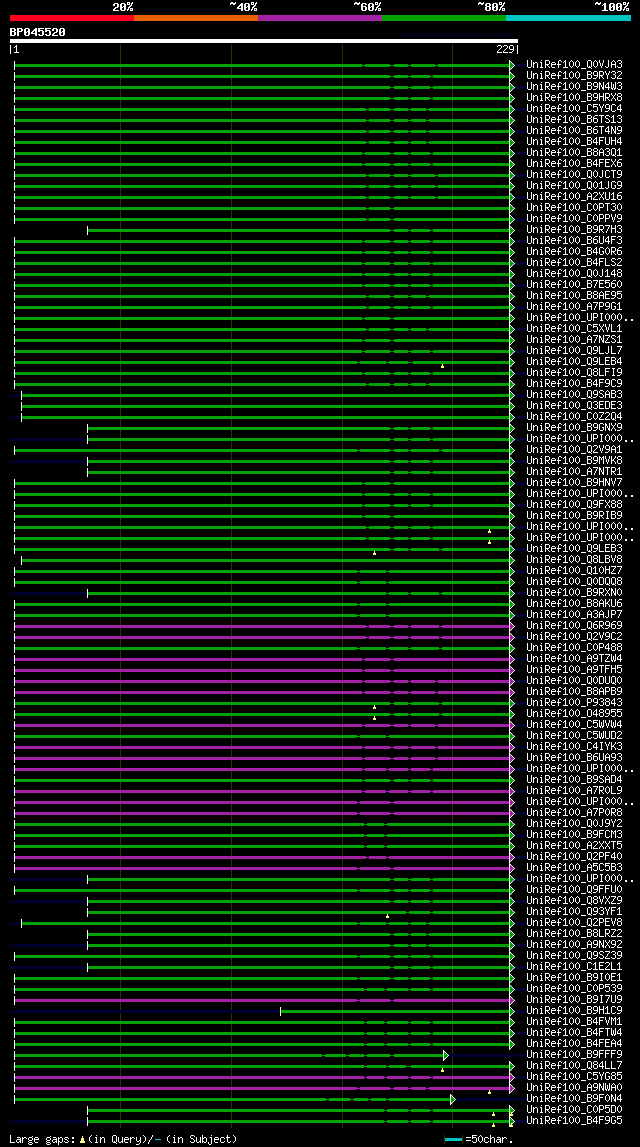The image size is (640, 1147).
Task: Click the yellow gap marker on the Q84LL7 row
Action: (443, 1069)
